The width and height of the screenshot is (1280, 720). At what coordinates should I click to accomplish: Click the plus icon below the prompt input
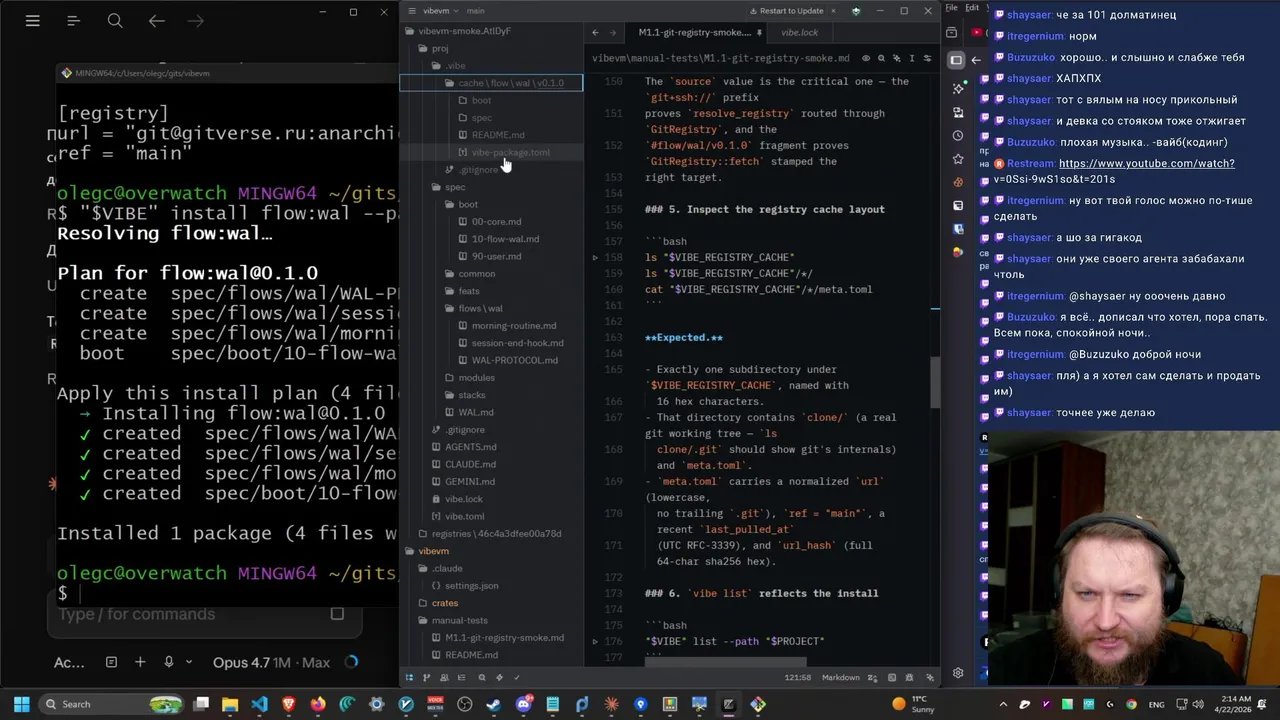tap(140, 662)
